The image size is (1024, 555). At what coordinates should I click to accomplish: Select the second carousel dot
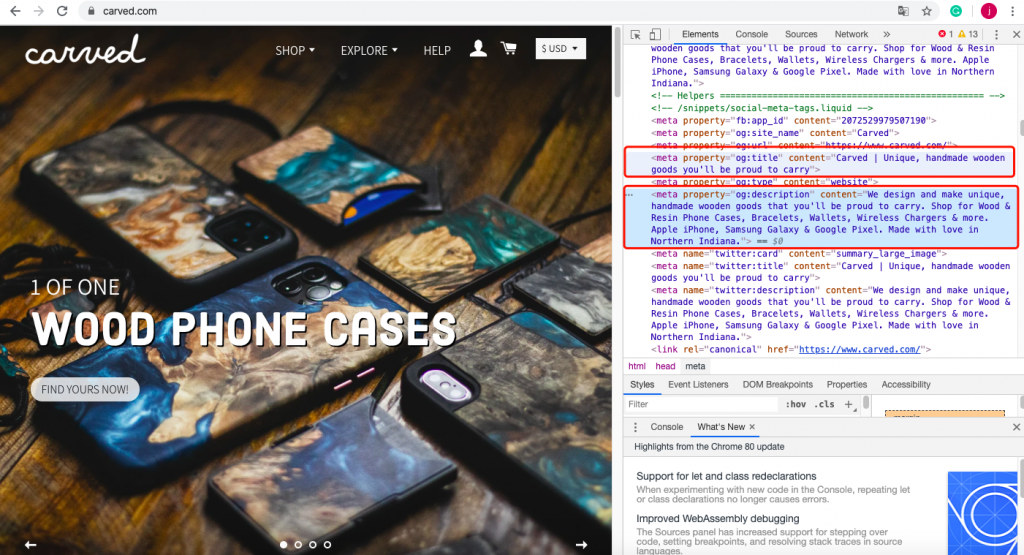pos(298,545)
